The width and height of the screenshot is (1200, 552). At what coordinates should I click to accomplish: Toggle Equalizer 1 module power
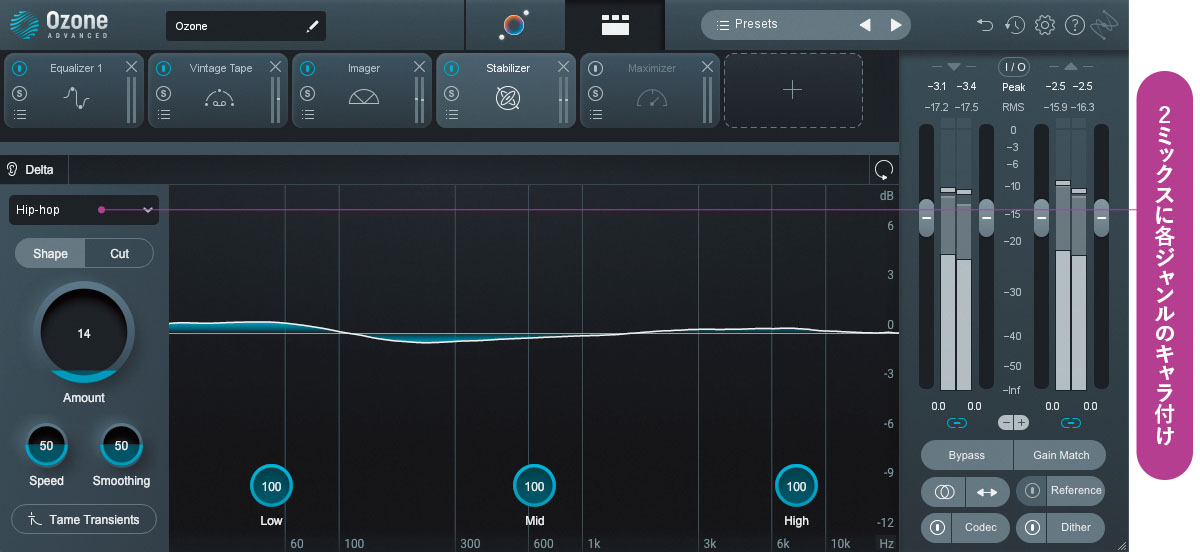[20, 69]
